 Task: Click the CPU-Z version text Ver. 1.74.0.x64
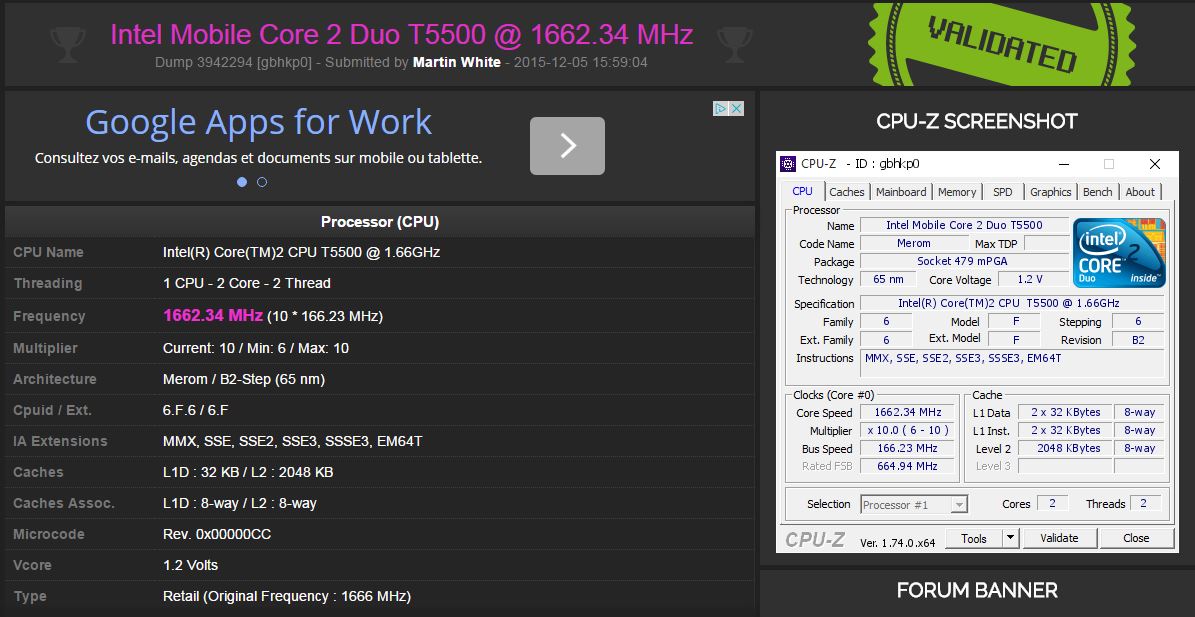897,543
